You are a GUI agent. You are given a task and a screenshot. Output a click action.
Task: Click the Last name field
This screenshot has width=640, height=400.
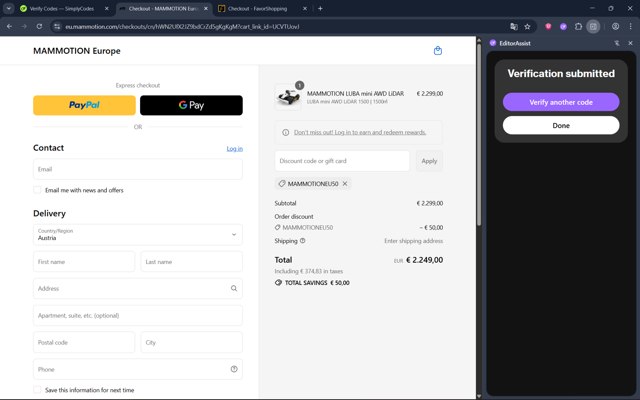pyautogui.click(x=191, y=262)
